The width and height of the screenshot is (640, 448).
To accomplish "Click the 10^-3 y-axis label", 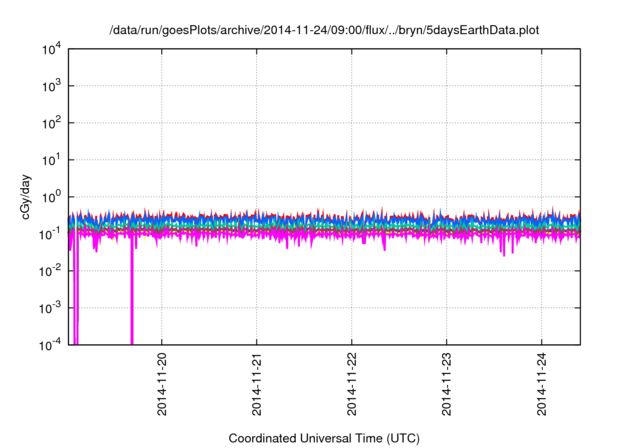I will click(50, 308).
